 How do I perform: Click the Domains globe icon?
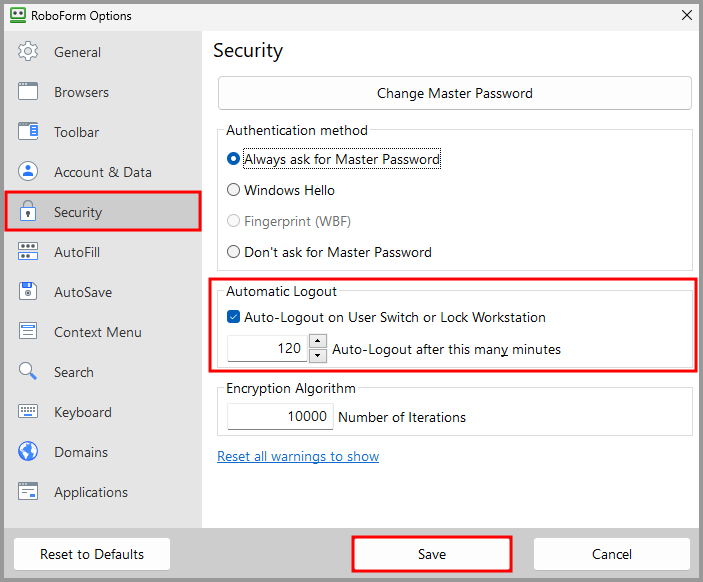point(28,451)
